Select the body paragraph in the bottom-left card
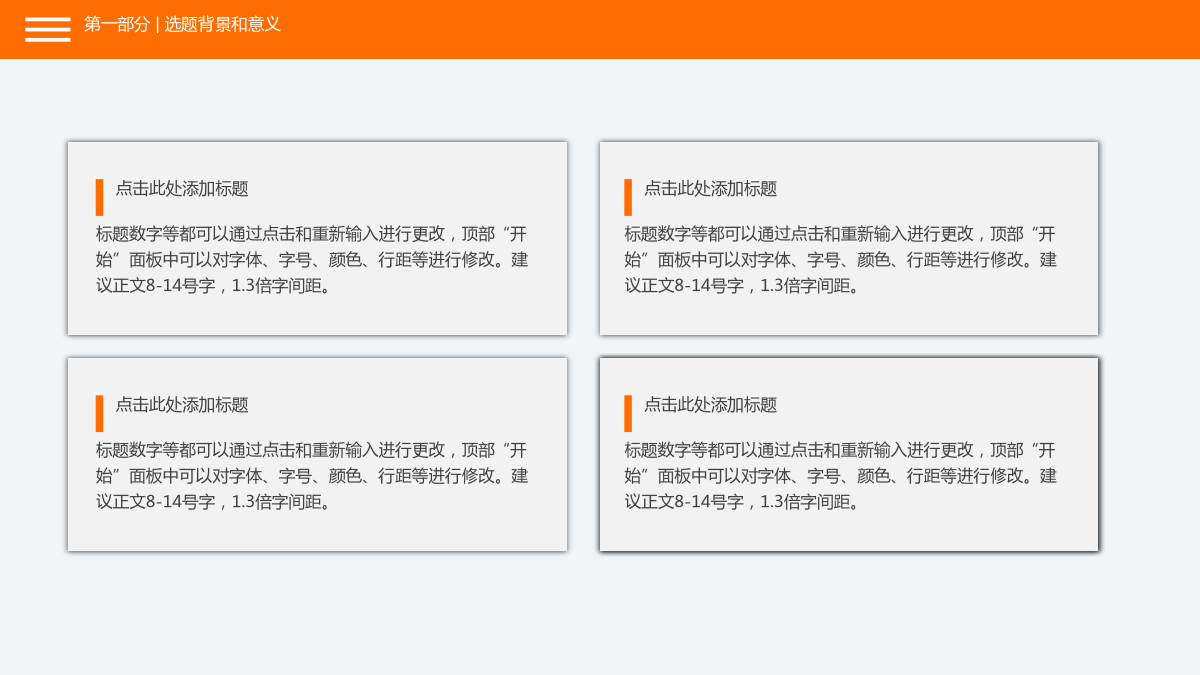 [312, 476]
